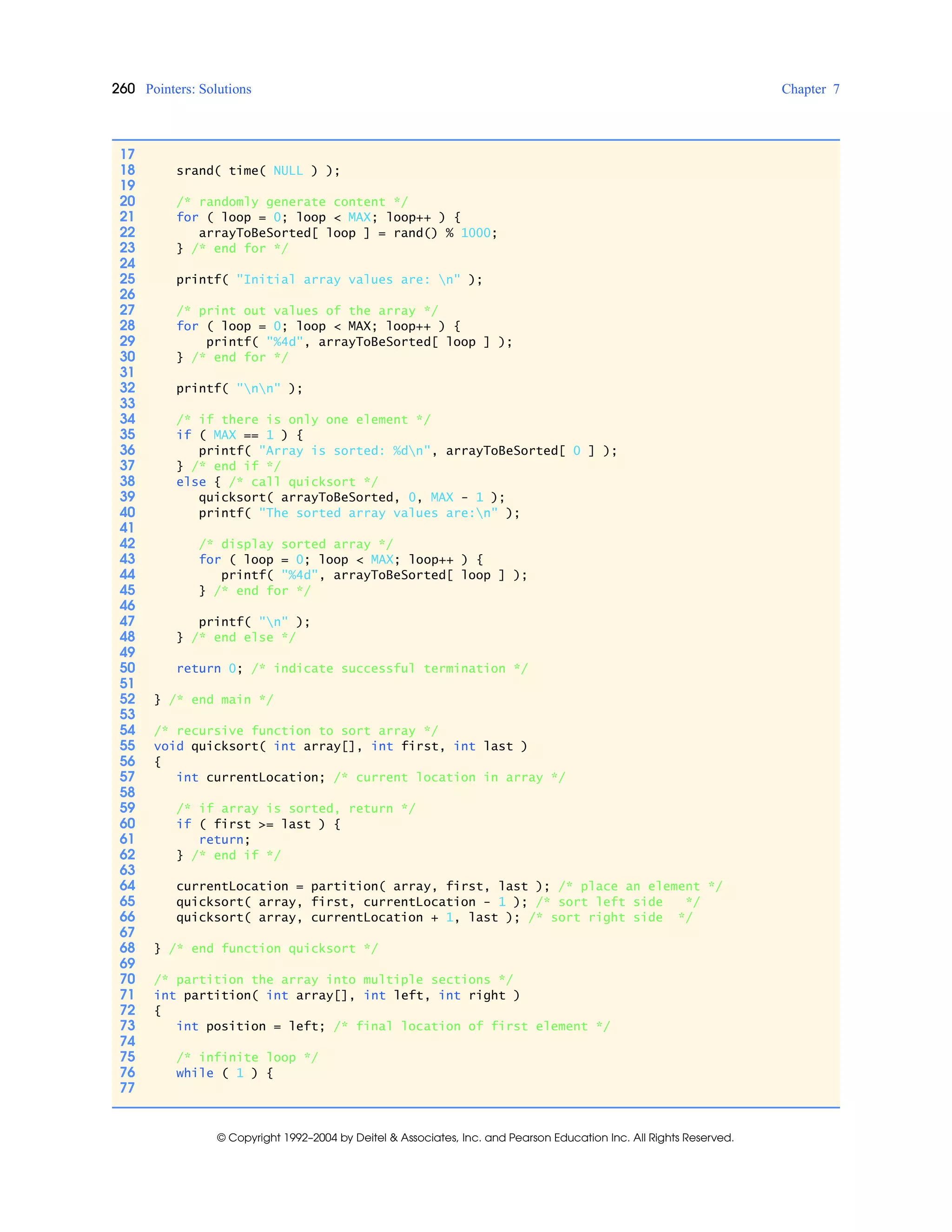
Task: Click the 'display sorted array' comment
Action: click(295, 544)
